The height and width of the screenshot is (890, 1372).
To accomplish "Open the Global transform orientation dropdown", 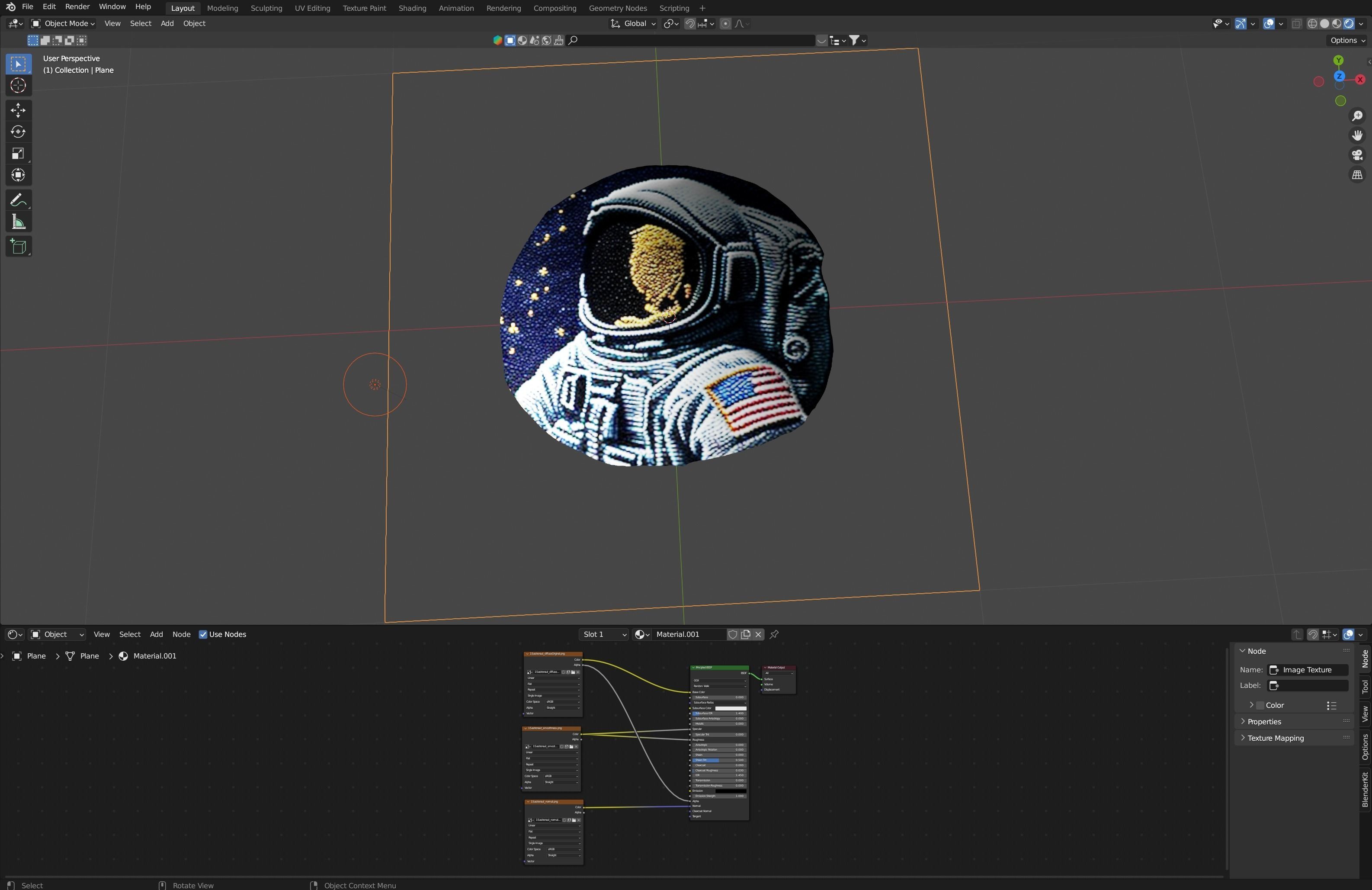I will pos(633,24).
